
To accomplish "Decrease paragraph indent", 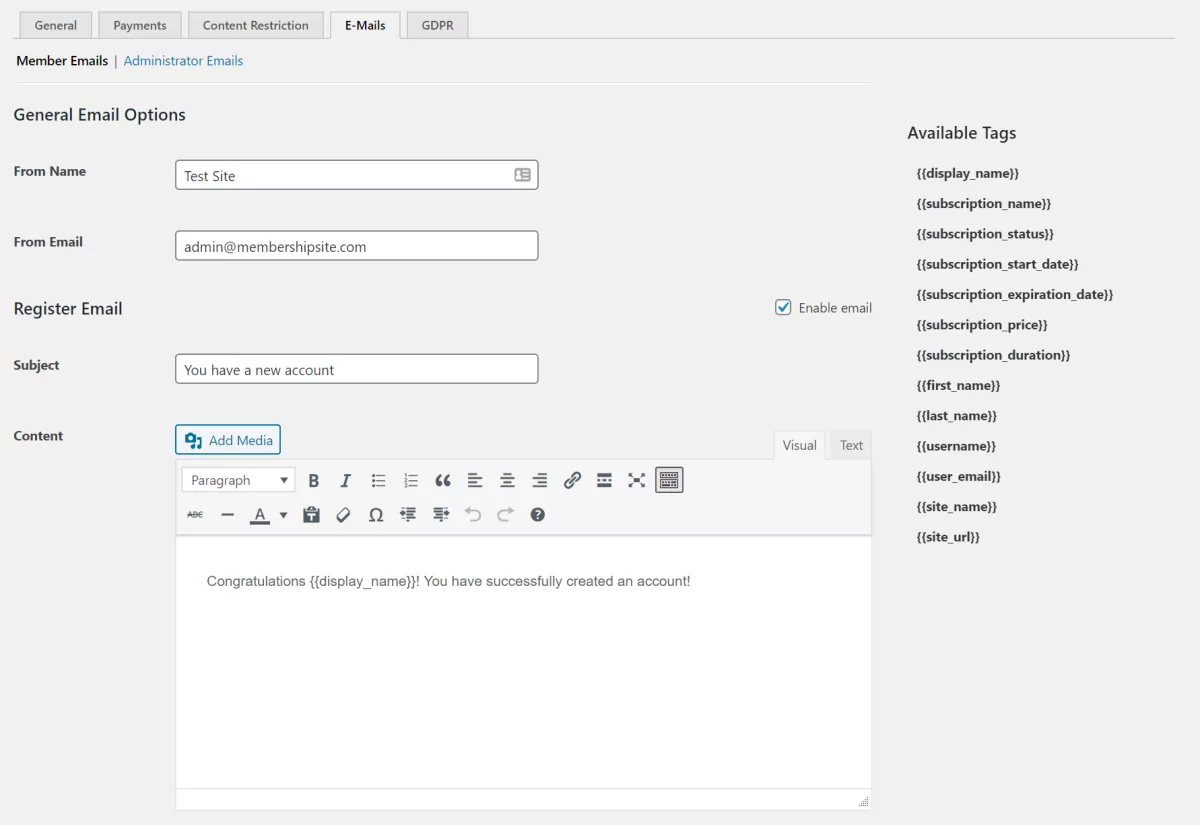I will coord(408,515).
